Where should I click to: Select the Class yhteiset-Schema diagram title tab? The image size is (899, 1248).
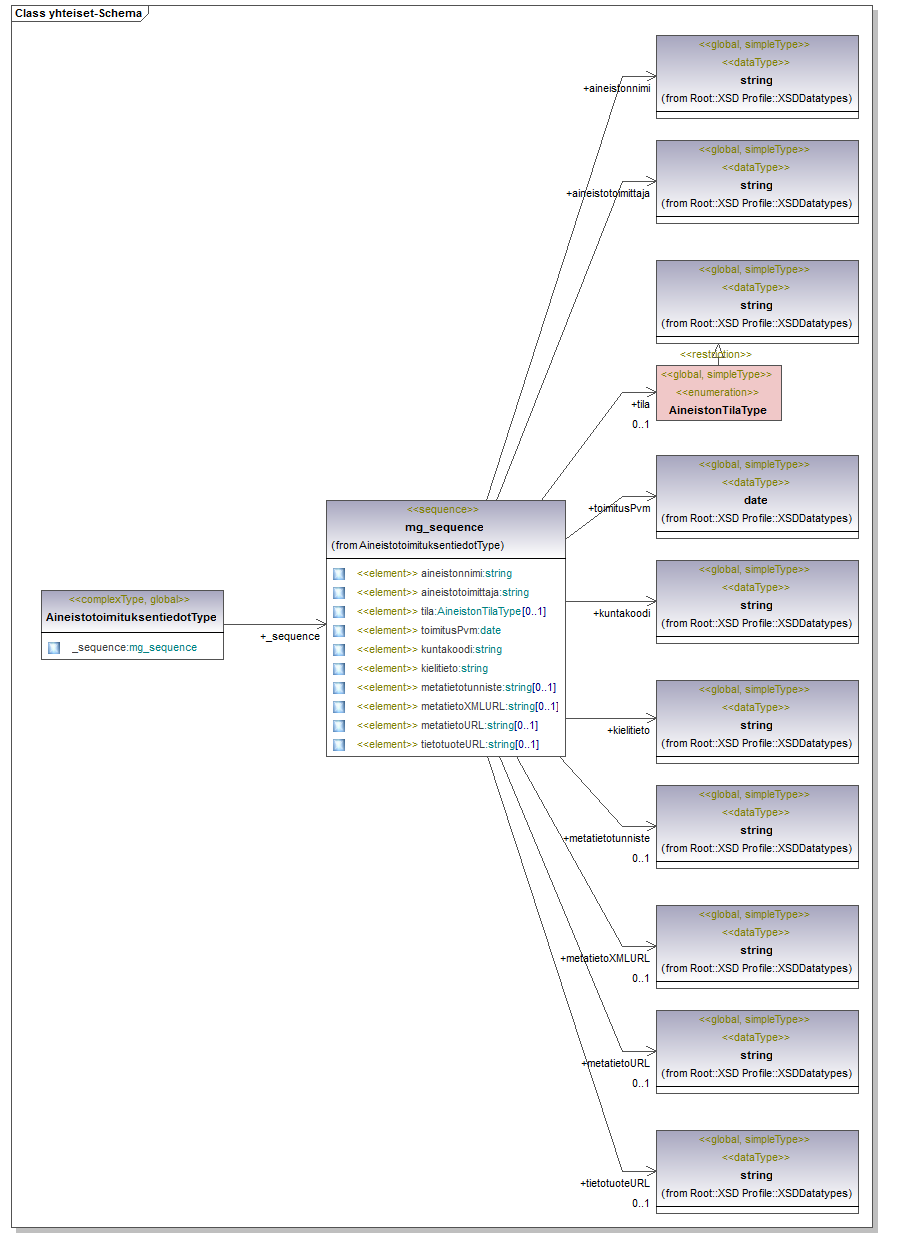[78, 14]
